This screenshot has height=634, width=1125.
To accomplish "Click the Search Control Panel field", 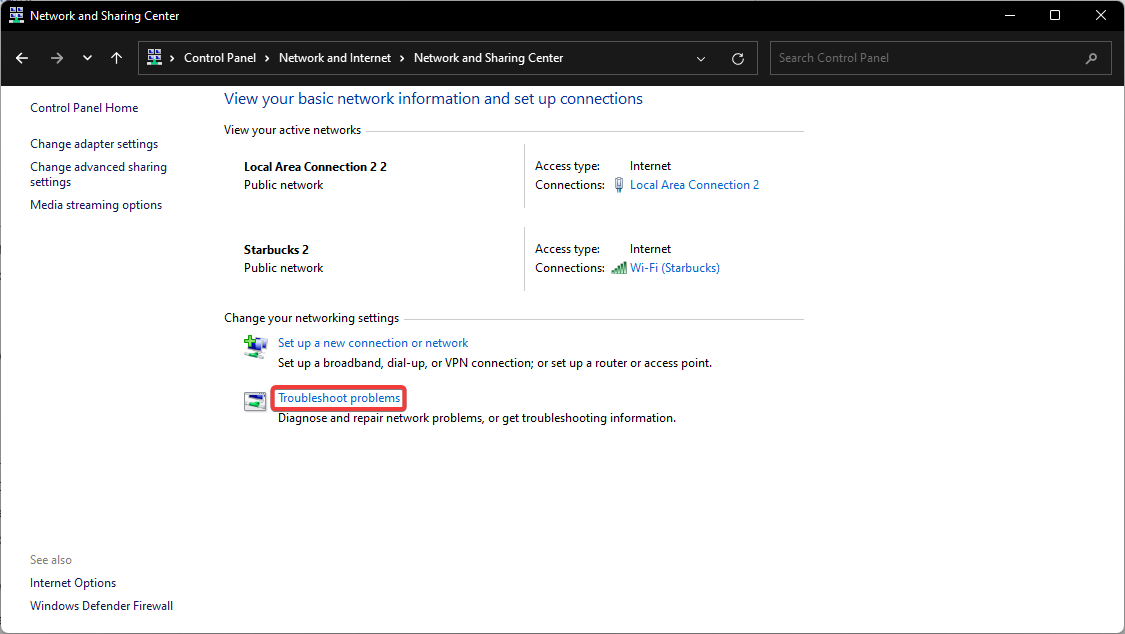I will [925, 58].
